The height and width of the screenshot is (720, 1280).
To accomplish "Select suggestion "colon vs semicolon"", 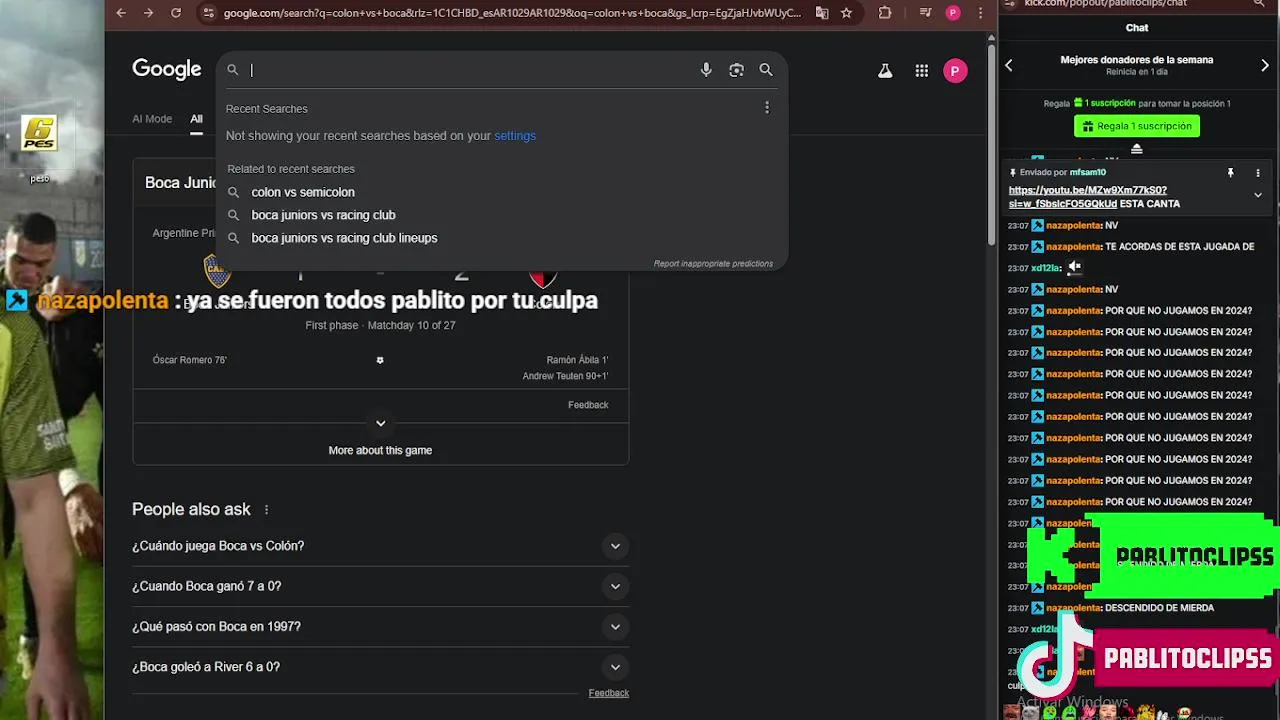I will [303, 192].
